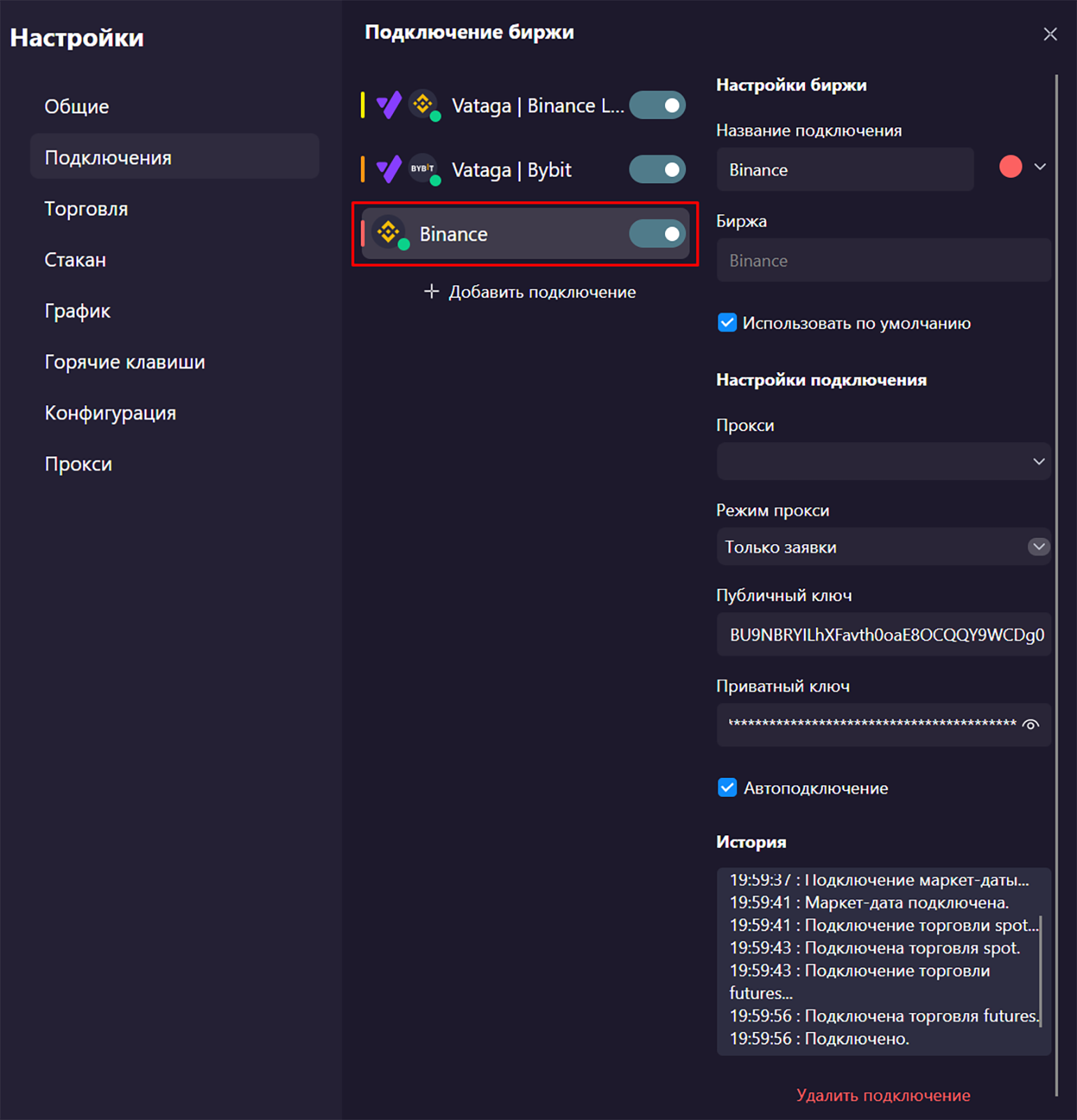Click the Публичный ключ field
The width and height of the screenshot is (1077, 1120).
pos(883,634)
